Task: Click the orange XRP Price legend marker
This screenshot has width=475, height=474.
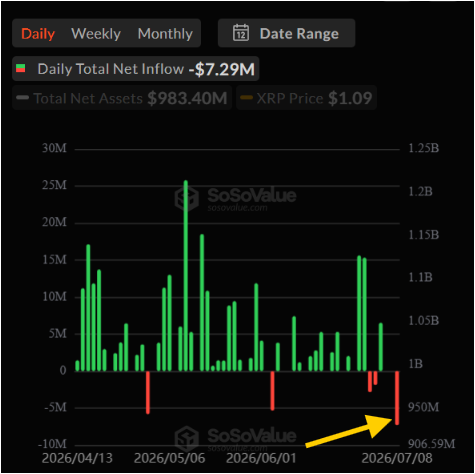Action: [x=246, y=98]
